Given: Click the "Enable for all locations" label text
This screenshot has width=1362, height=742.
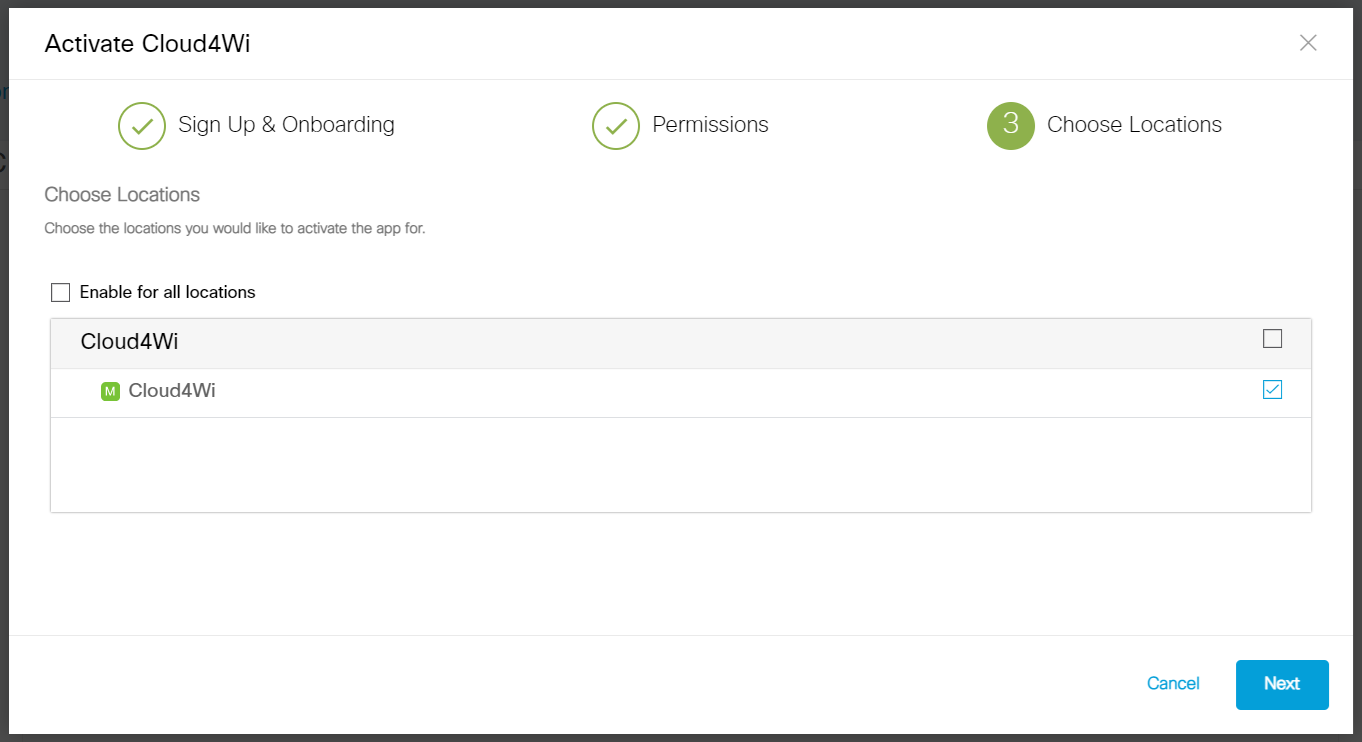Looking at the screenshot, I should (167, 292).
